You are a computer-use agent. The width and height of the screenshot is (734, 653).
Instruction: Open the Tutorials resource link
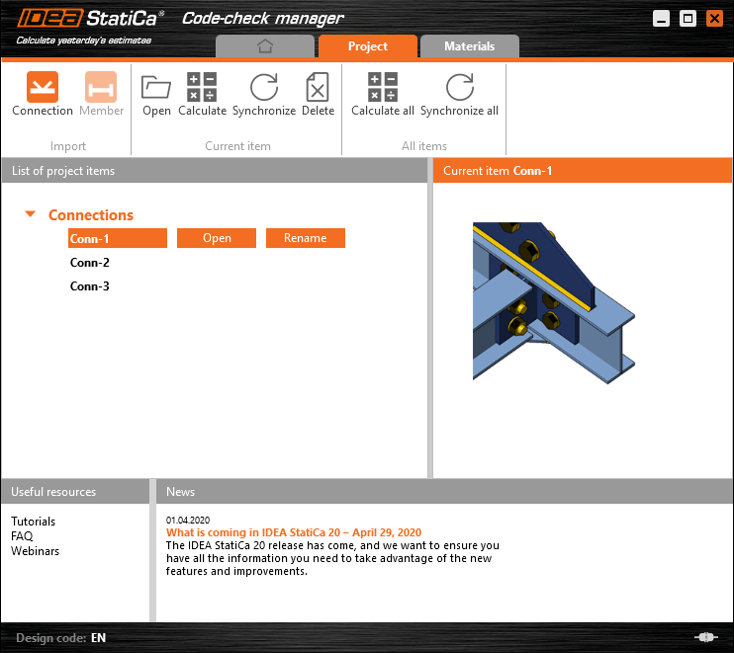33,521
